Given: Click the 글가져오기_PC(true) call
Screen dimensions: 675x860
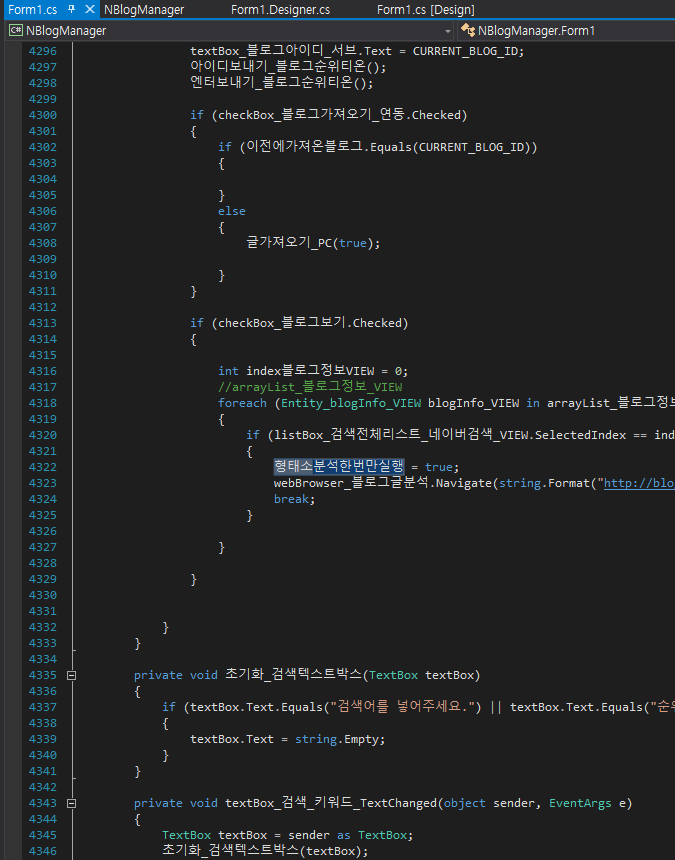Looking at the screenshot, I should [x=313, y=243].
